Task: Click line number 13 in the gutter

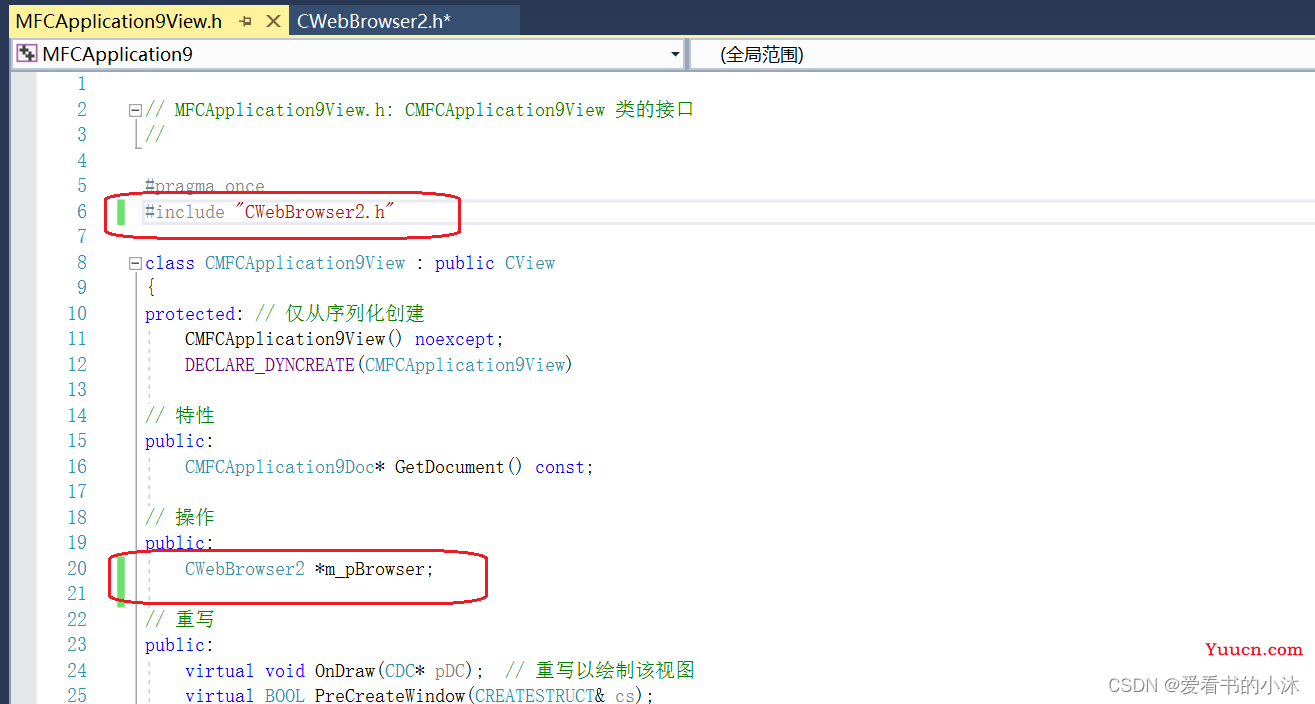Action: (76, 390)
